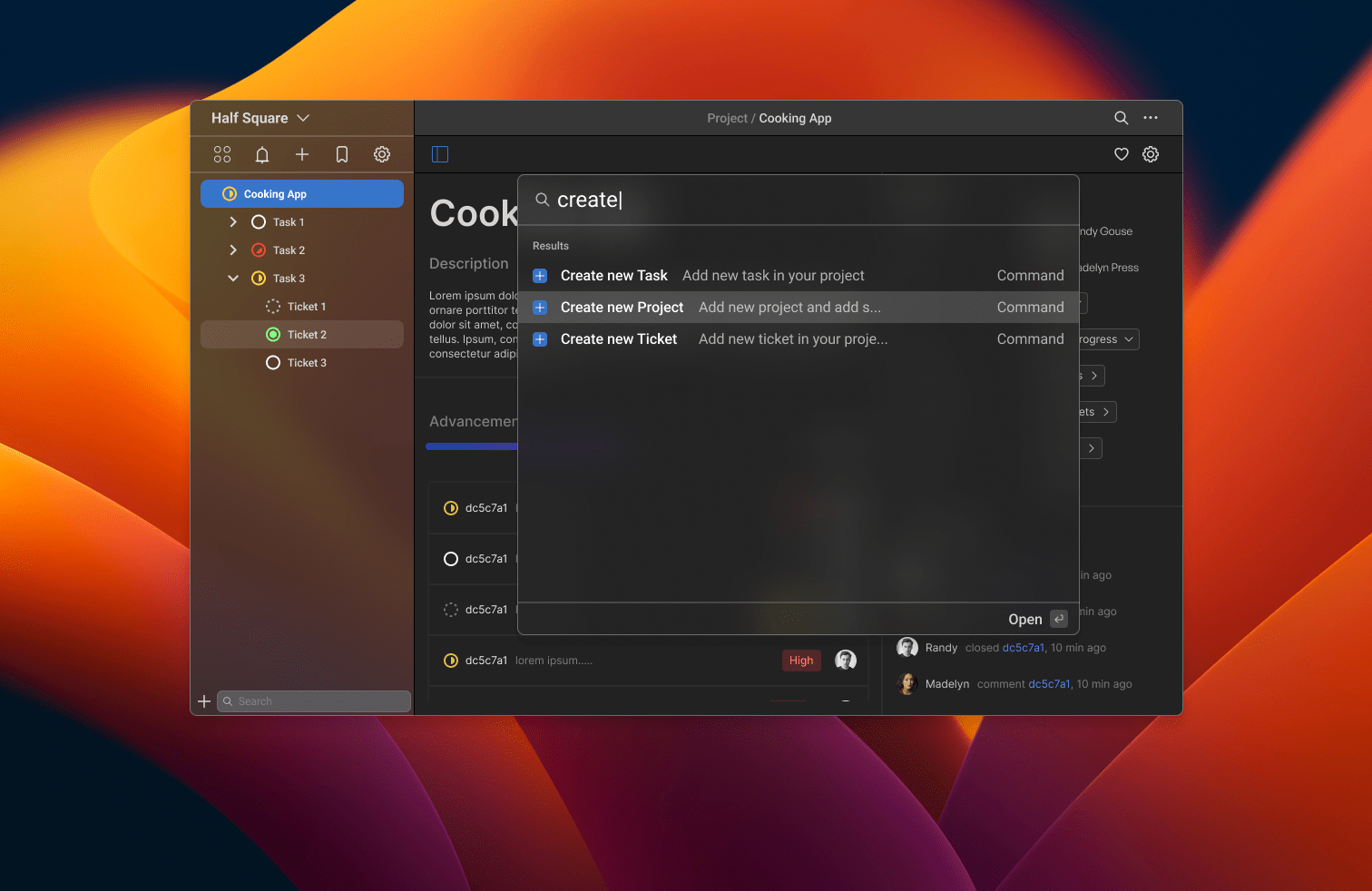
Task: Collapse Task 3 in the tree
Action: click(233, 279)
